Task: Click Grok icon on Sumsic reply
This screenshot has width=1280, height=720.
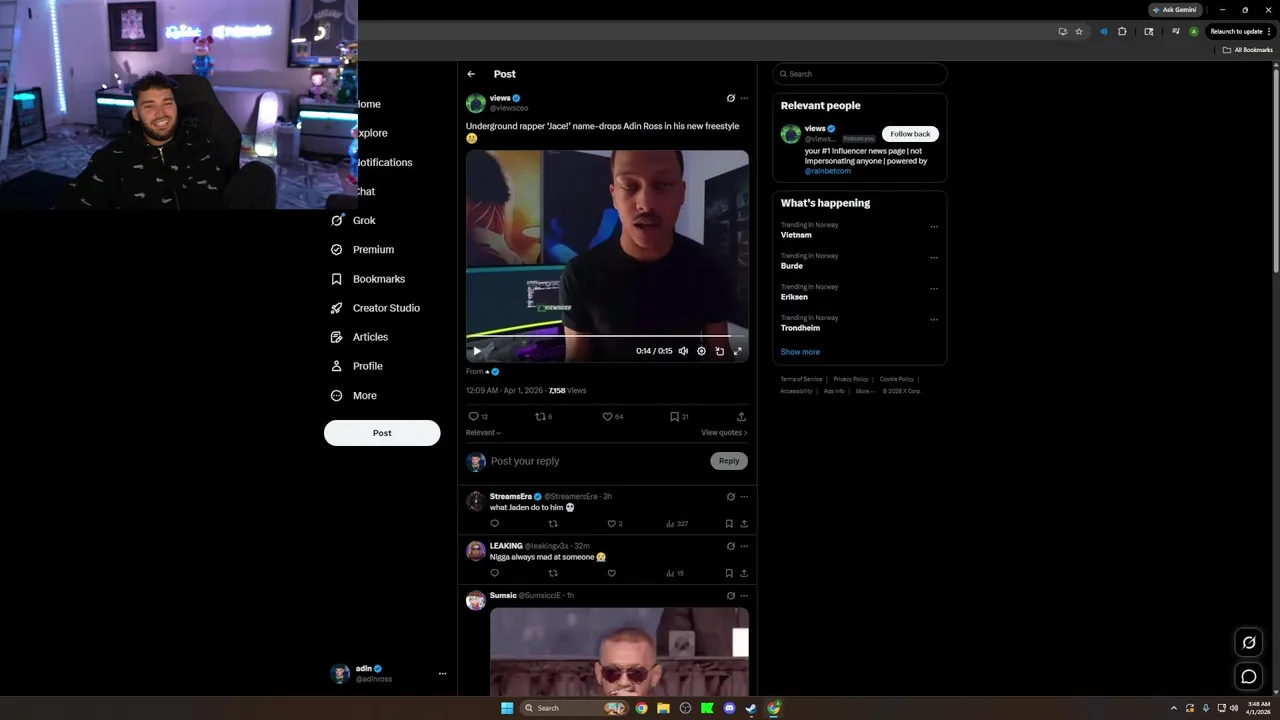Action: (x=731, y=595)
